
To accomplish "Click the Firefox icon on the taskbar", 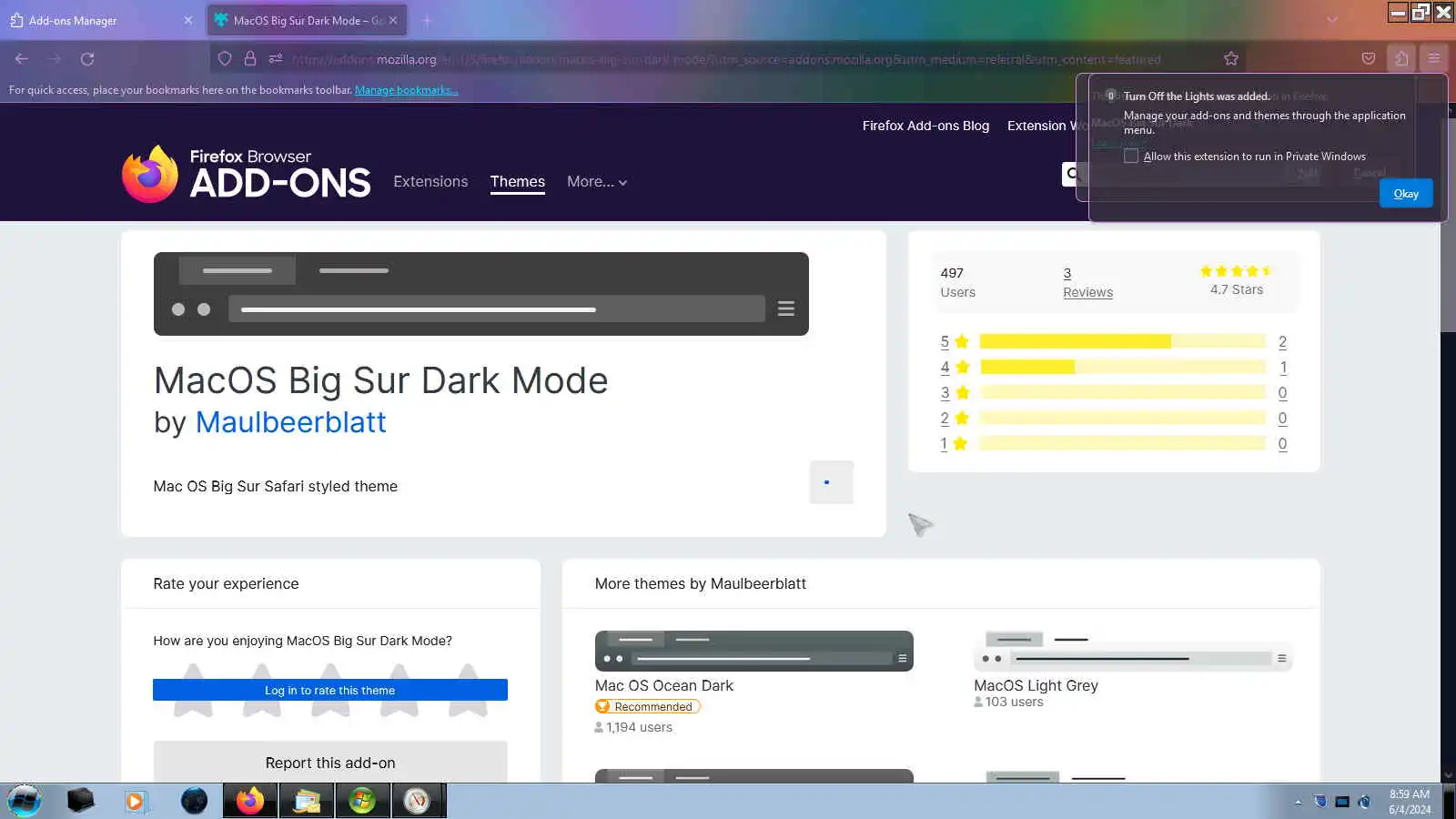I will coord(249,801).
